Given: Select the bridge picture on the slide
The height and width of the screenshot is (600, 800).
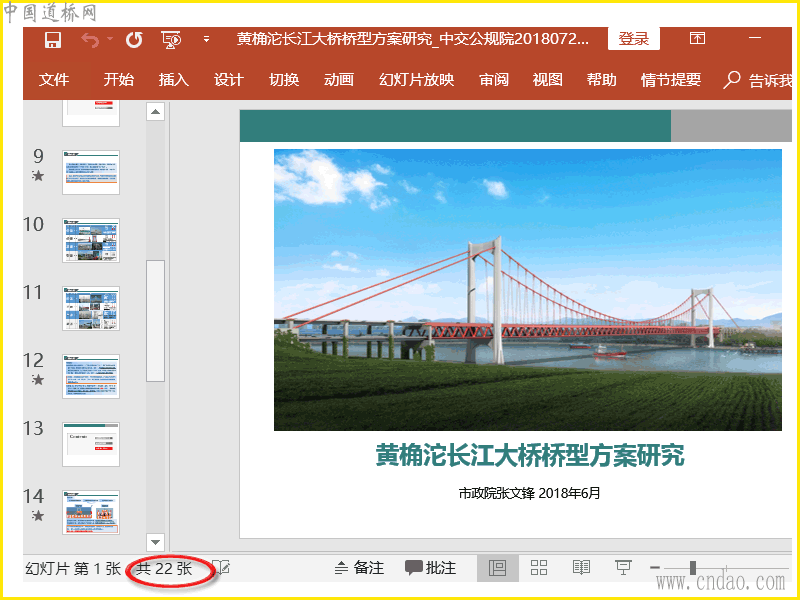Looking at the screenshot, I should (528, 290).
